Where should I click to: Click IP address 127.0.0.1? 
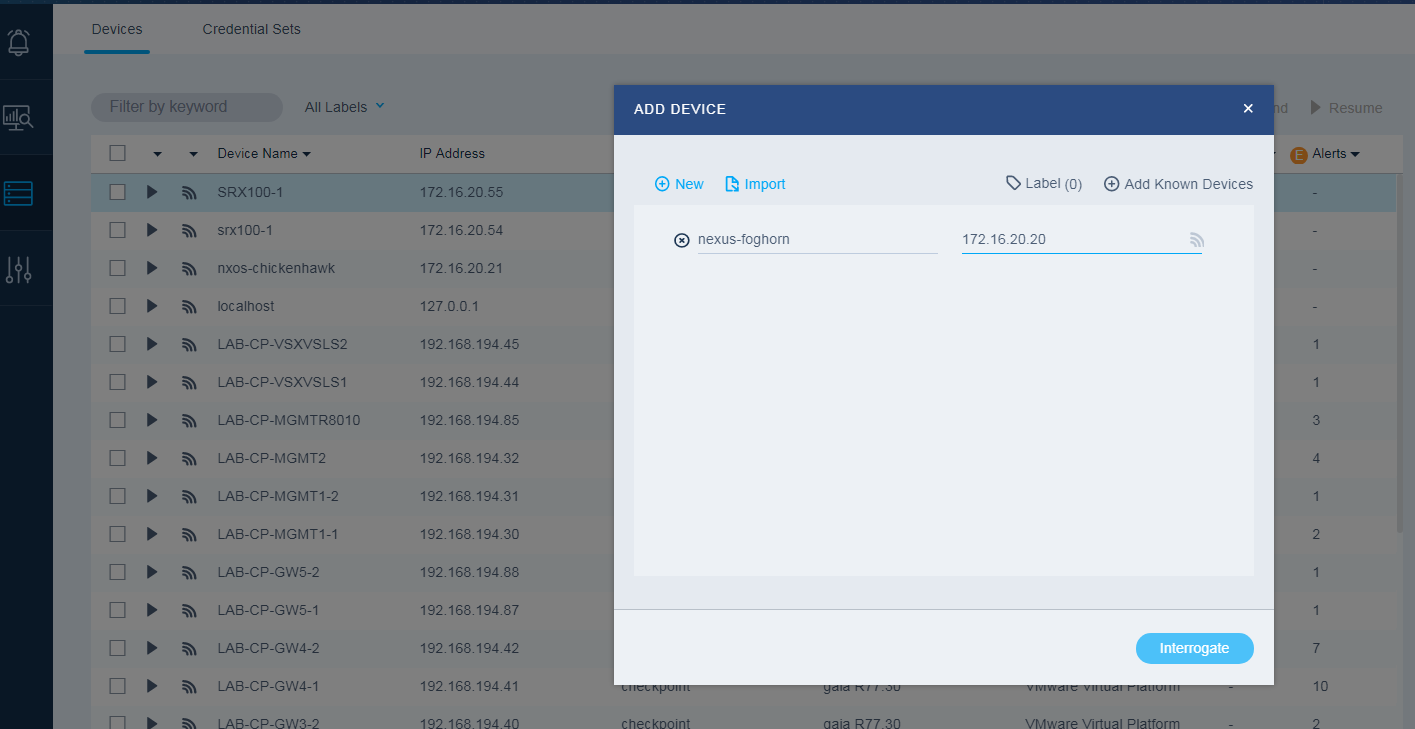point(449,306)
